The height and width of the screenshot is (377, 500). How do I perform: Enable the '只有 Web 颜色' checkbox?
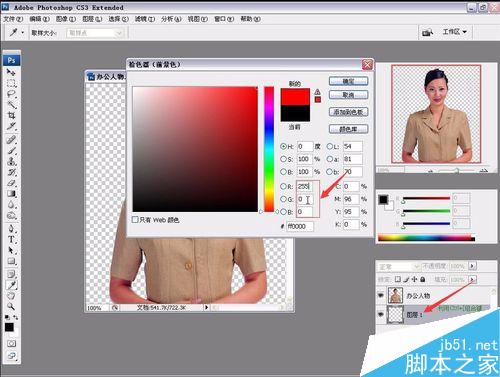click(135, 220)
